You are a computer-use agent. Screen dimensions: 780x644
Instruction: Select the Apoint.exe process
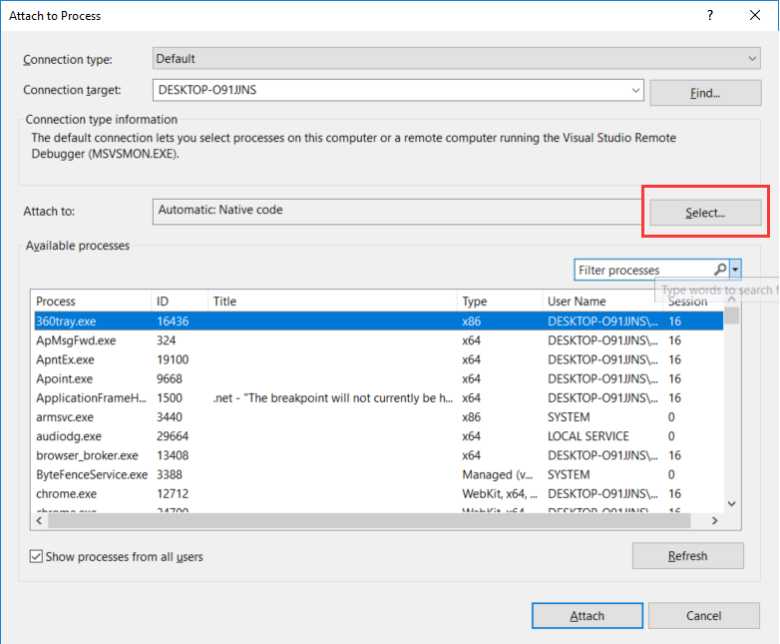pos(64,379)
